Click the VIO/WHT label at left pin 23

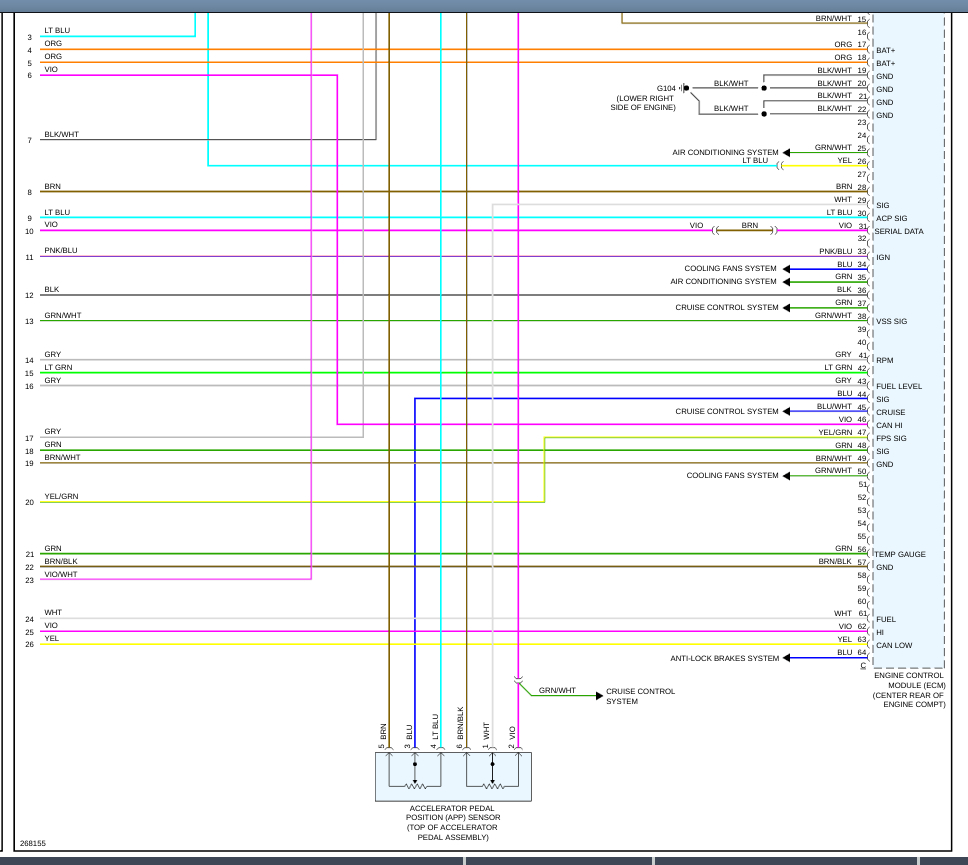60,575
